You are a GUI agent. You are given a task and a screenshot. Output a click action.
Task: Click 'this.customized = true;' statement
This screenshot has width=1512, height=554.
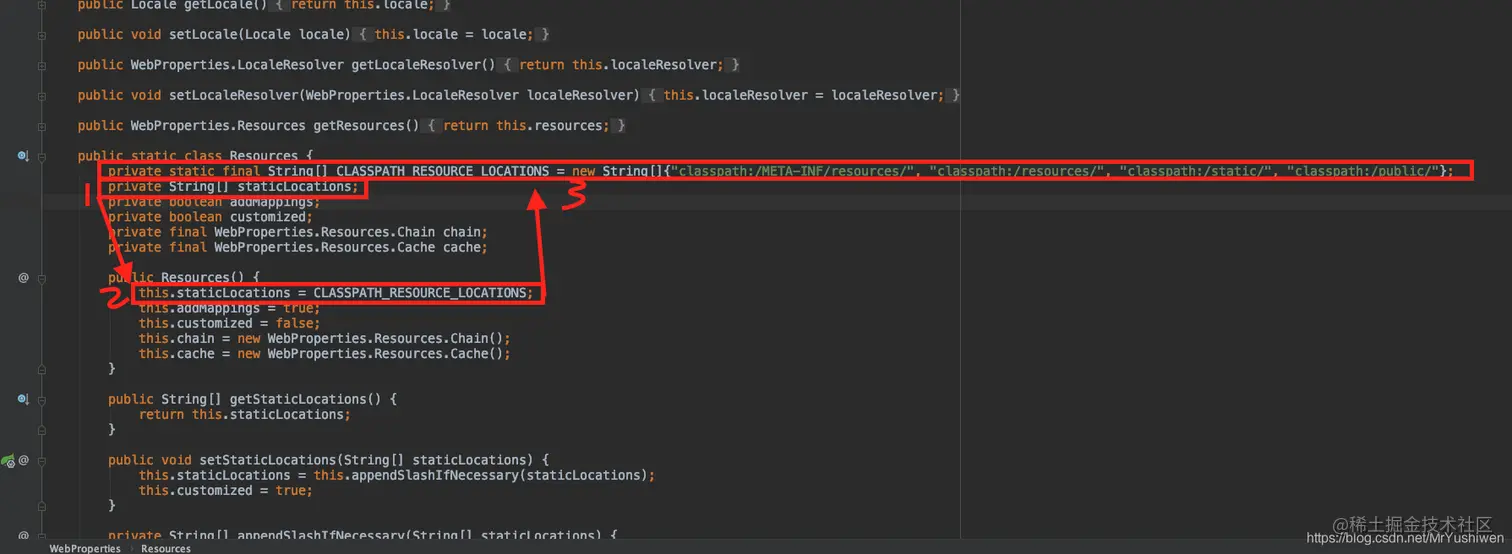[226, 490]
